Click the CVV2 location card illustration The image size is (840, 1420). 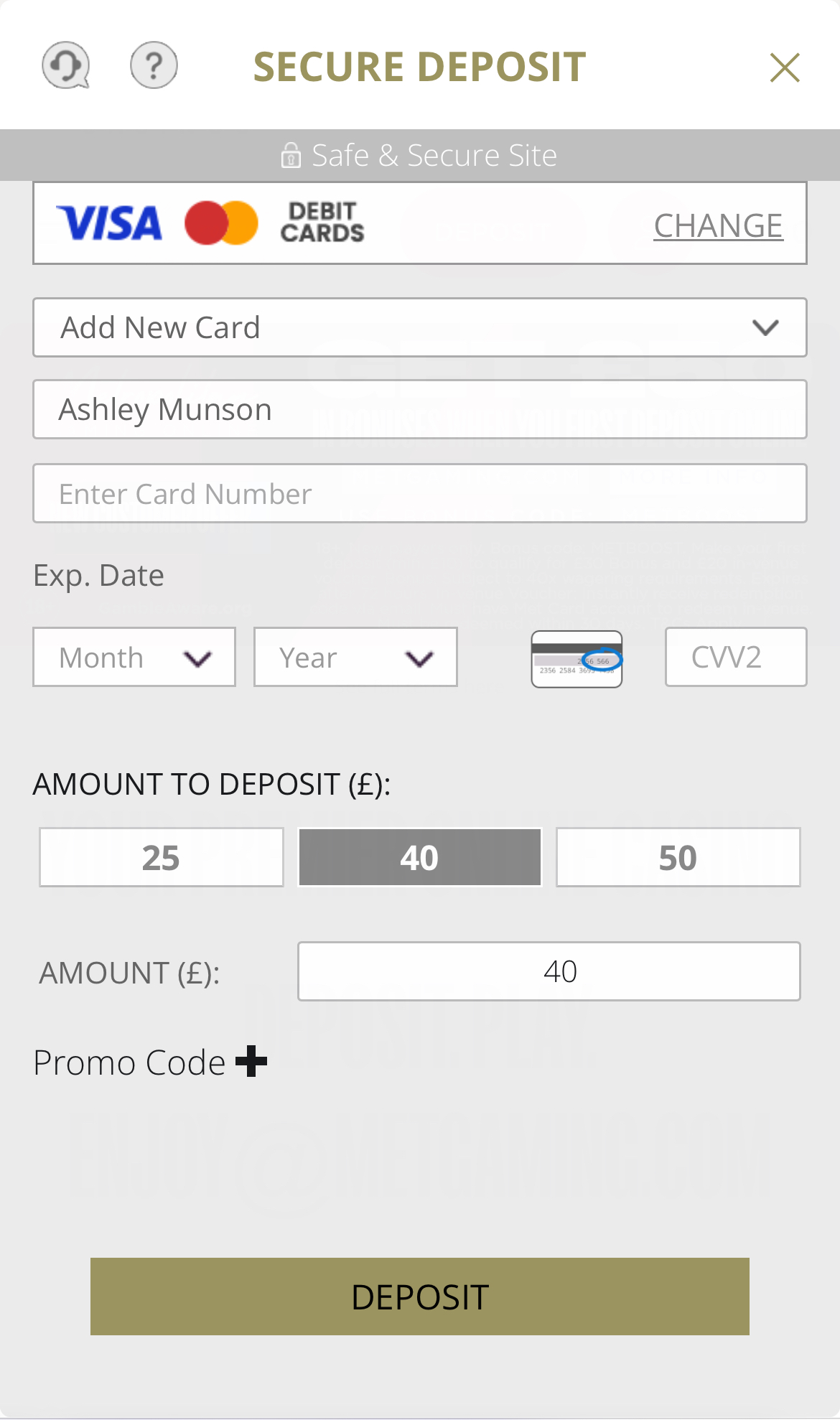(576, 658)
